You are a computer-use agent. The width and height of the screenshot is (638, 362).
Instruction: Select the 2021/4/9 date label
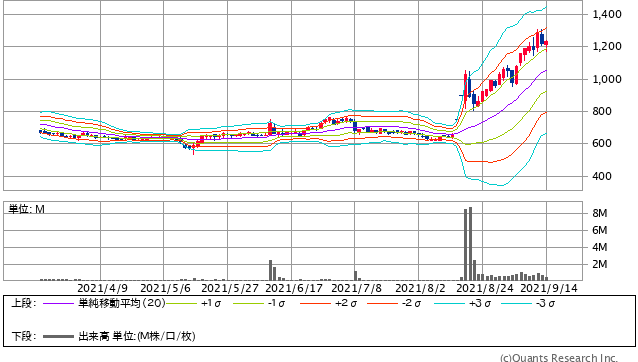pyautogui.click(x=102, y=288)
